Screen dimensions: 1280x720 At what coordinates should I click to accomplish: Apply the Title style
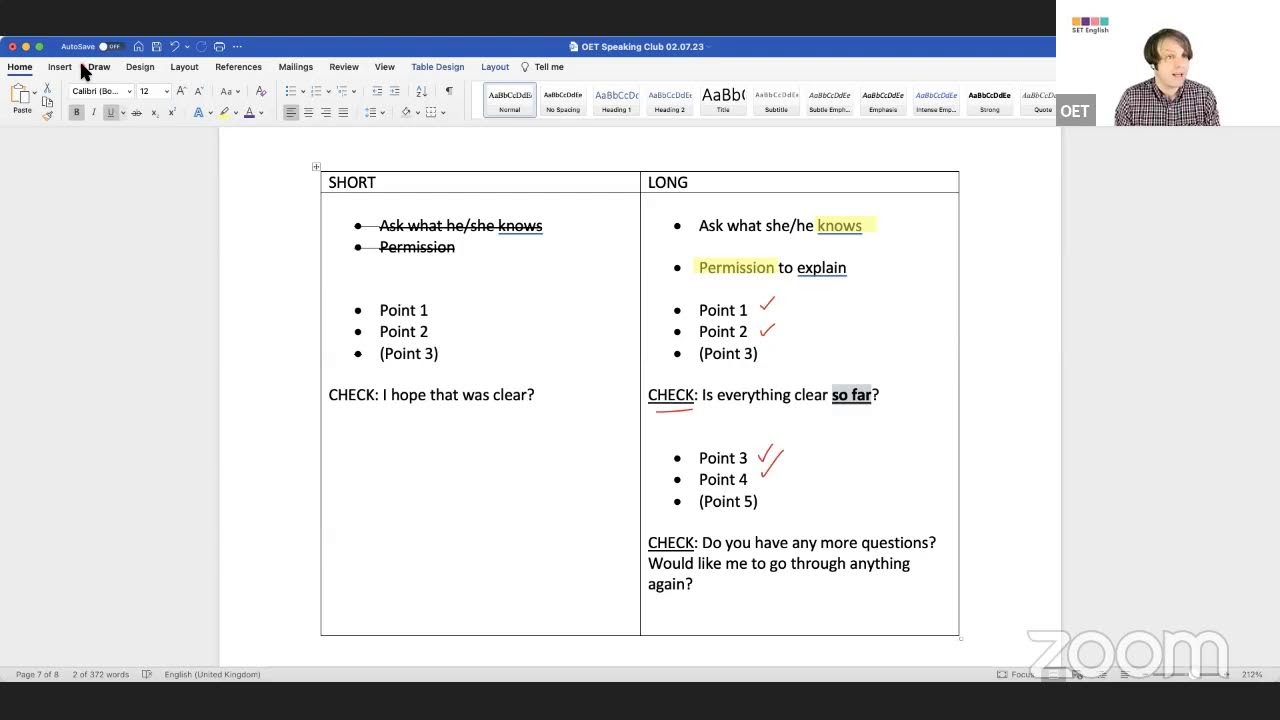tap(723, 100)
